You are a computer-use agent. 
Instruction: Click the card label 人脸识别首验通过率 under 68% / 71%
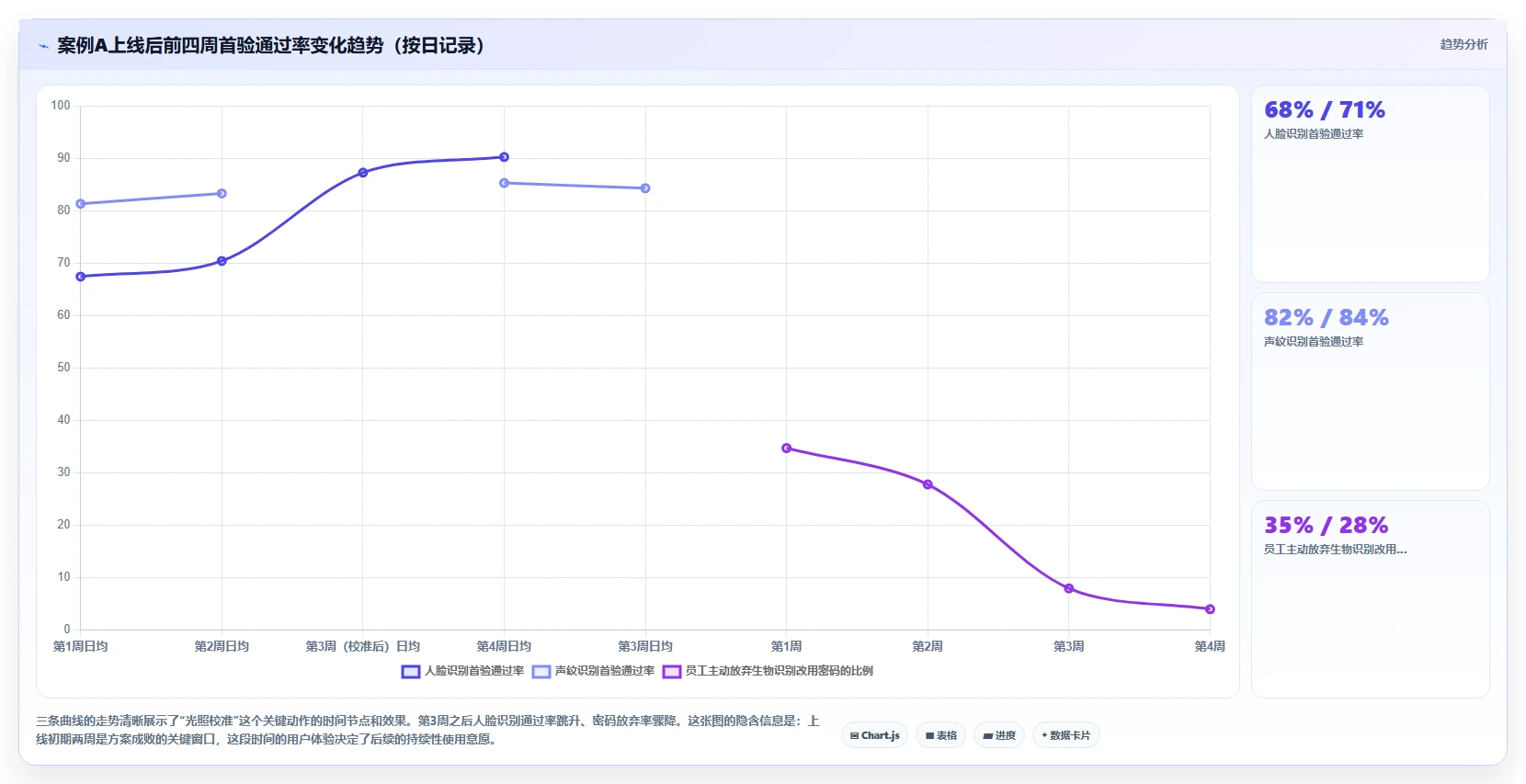(x=1314, y=134)
